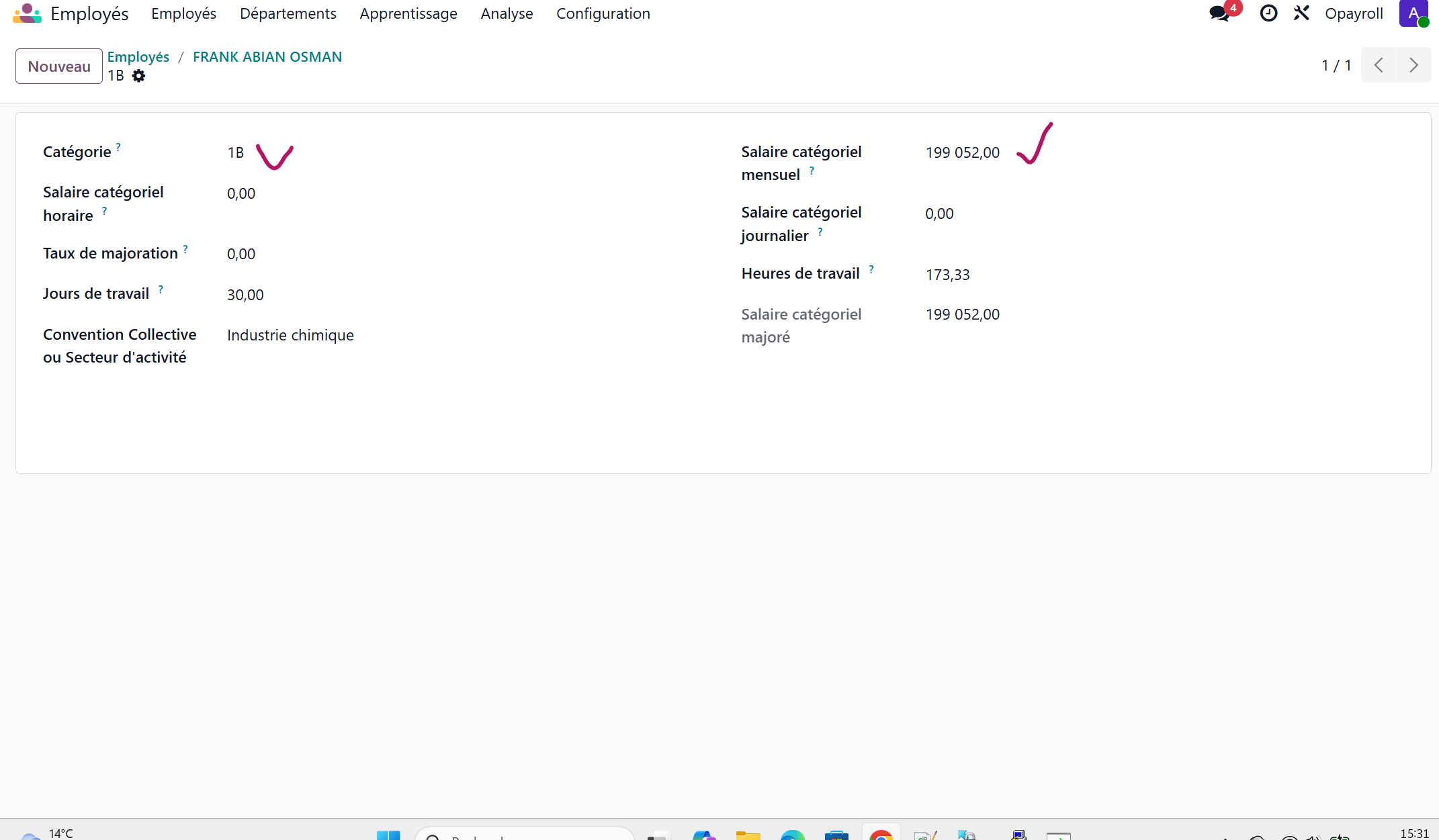Open the actions gear menu
The height and width of the screenshot is (840, 1439).
pyautogui.click(x=138, y=76)
